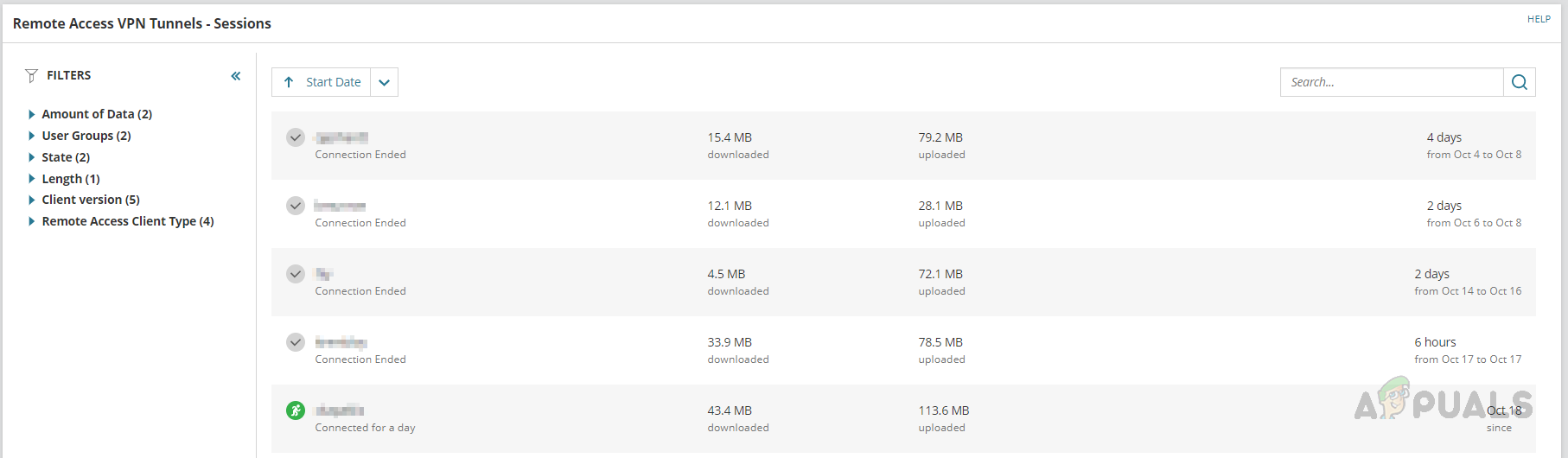
Task: Open the sort field dropdown arrow
Action: point(385,82)
